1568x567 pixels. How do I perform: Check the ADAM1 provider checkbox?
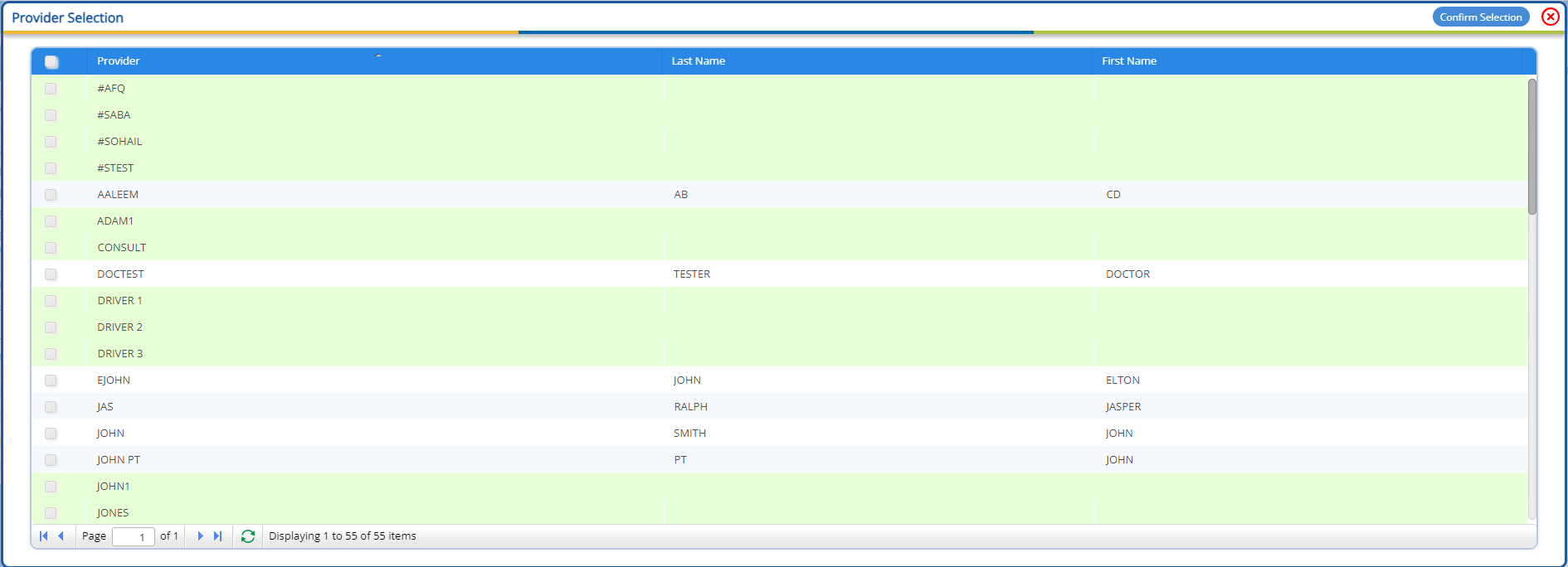click(x=51, y=221)
